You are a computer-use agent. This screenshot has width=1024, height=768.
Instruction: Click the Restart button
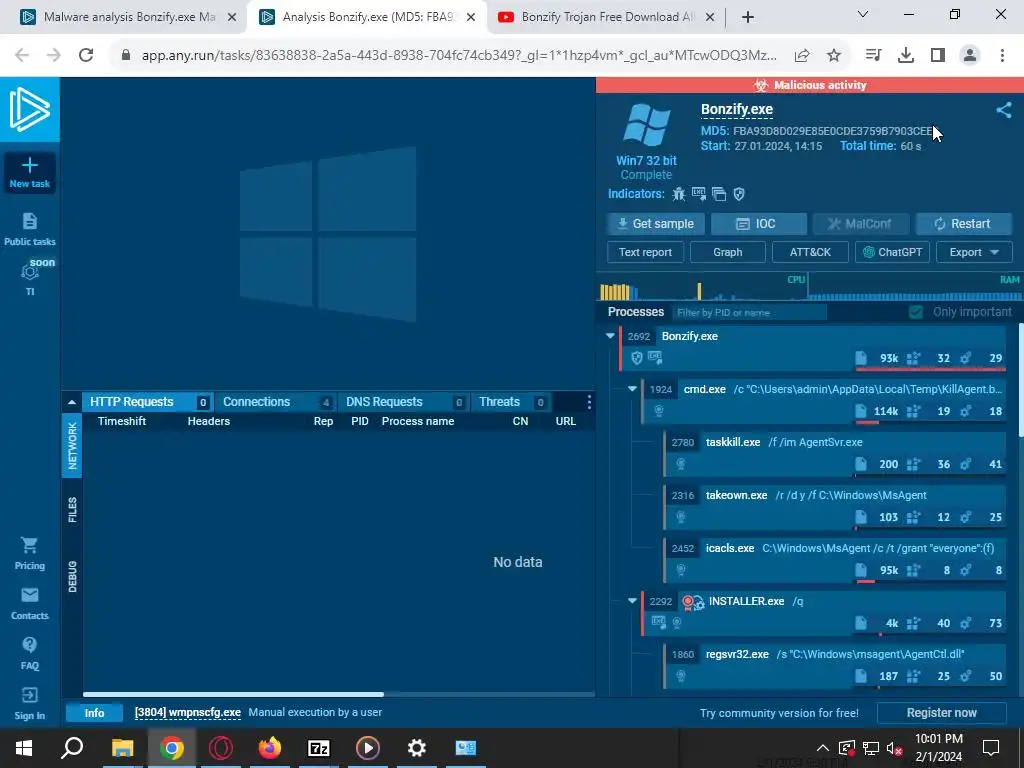[x=964, y=223]
